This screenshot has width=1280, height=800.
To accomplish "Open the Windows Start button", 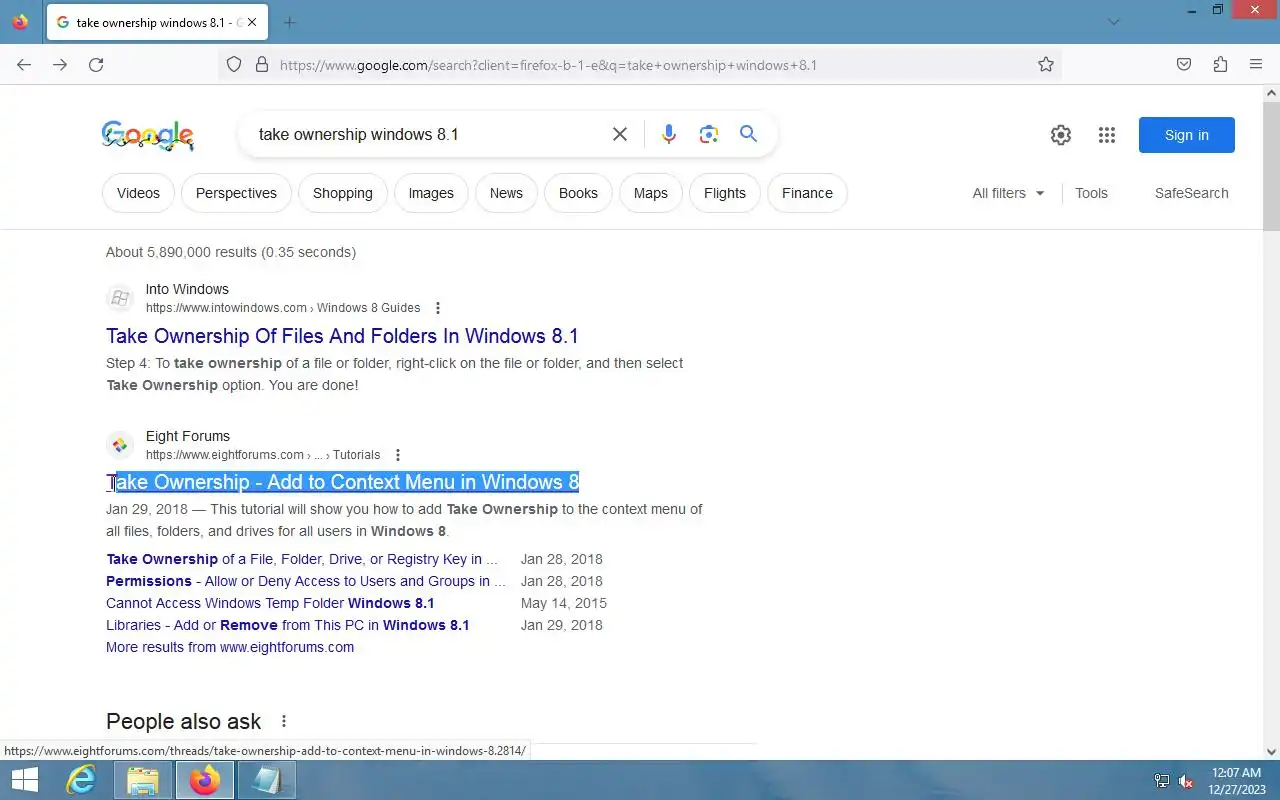I will (24, 780).
